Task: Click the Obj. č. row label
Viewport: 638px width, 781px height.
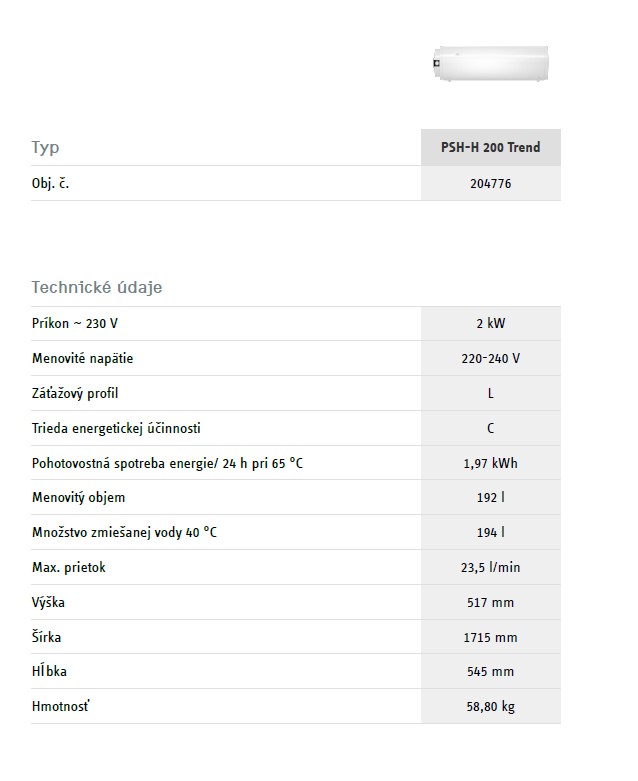Action: [50, 184]
